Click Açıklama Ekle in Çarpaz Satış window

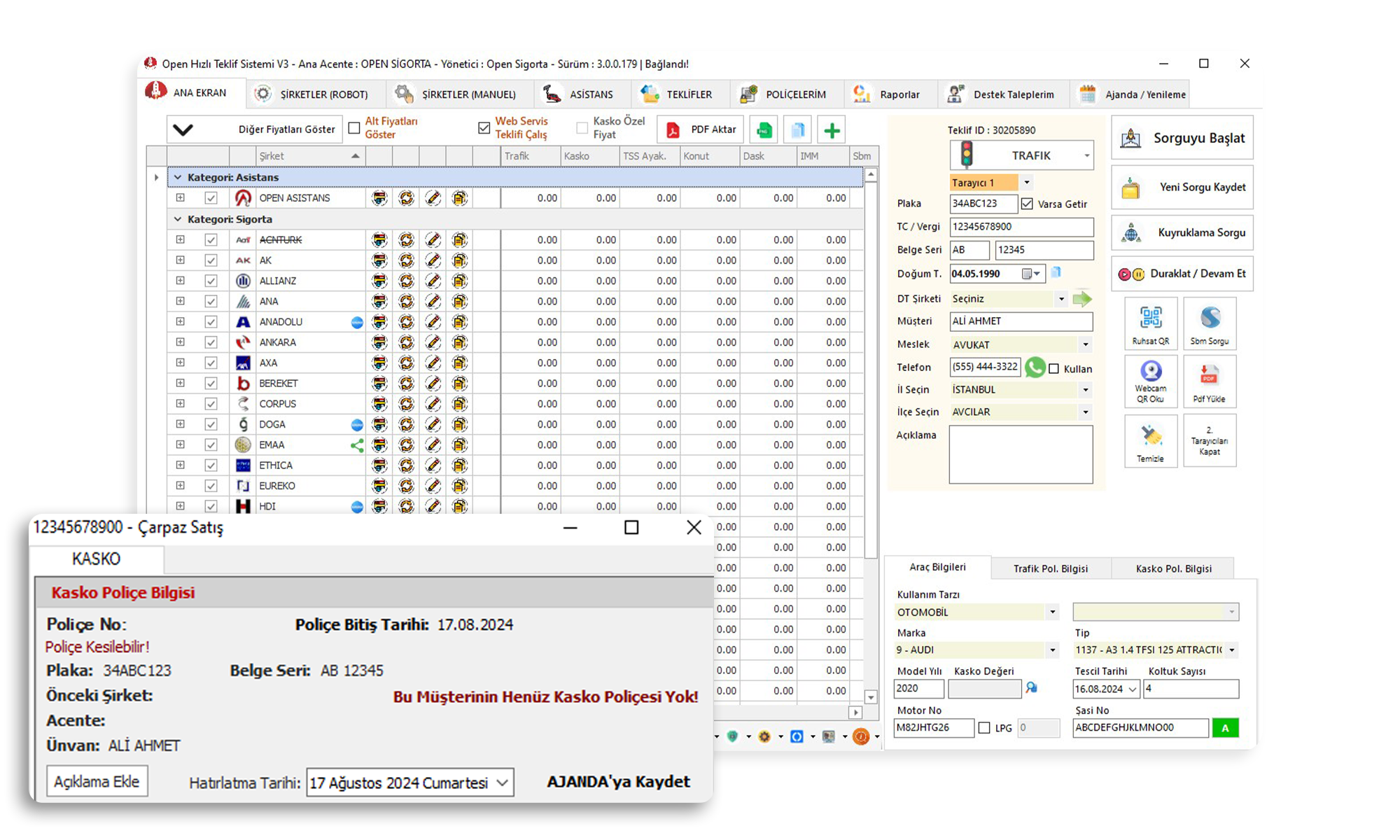[x=97, y=781]
